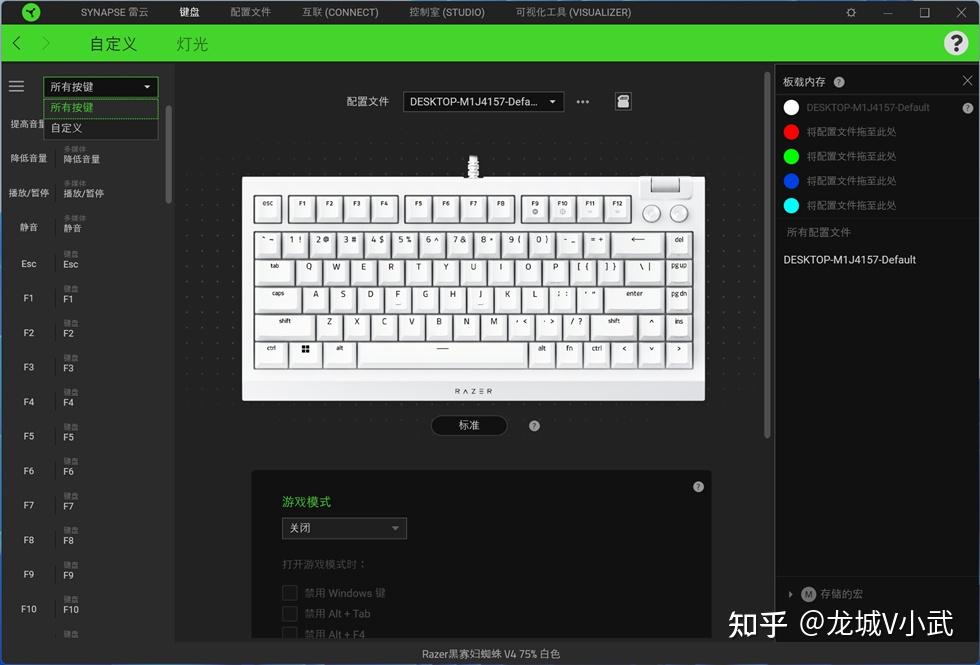Select the tab key on keyboard image

tap(274, 272)
